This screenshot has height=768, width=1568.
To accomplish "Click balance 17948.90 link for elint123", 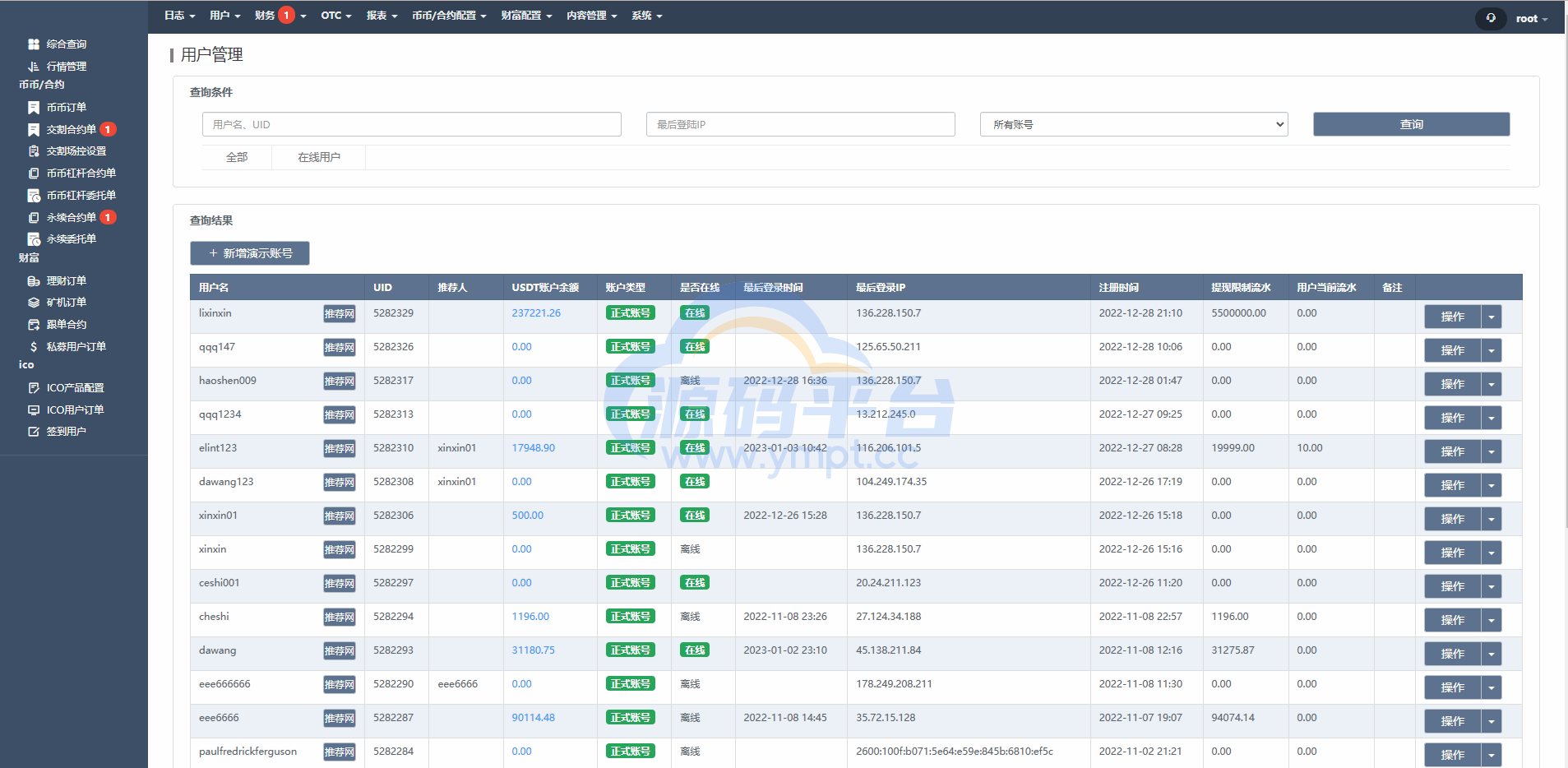I will pos(533,448).
